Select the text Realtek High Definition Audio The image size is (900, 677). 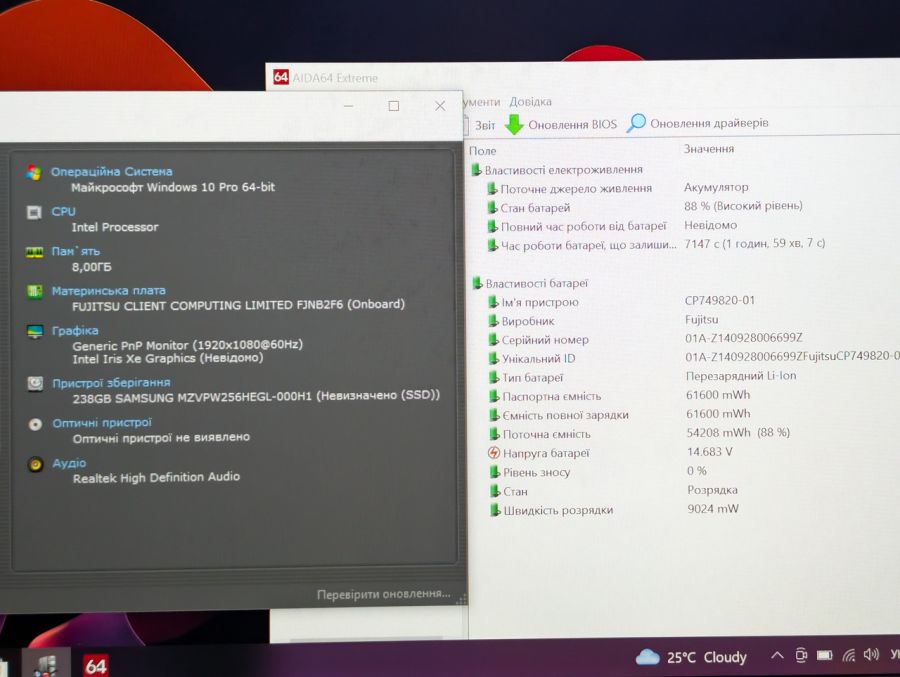156,477
